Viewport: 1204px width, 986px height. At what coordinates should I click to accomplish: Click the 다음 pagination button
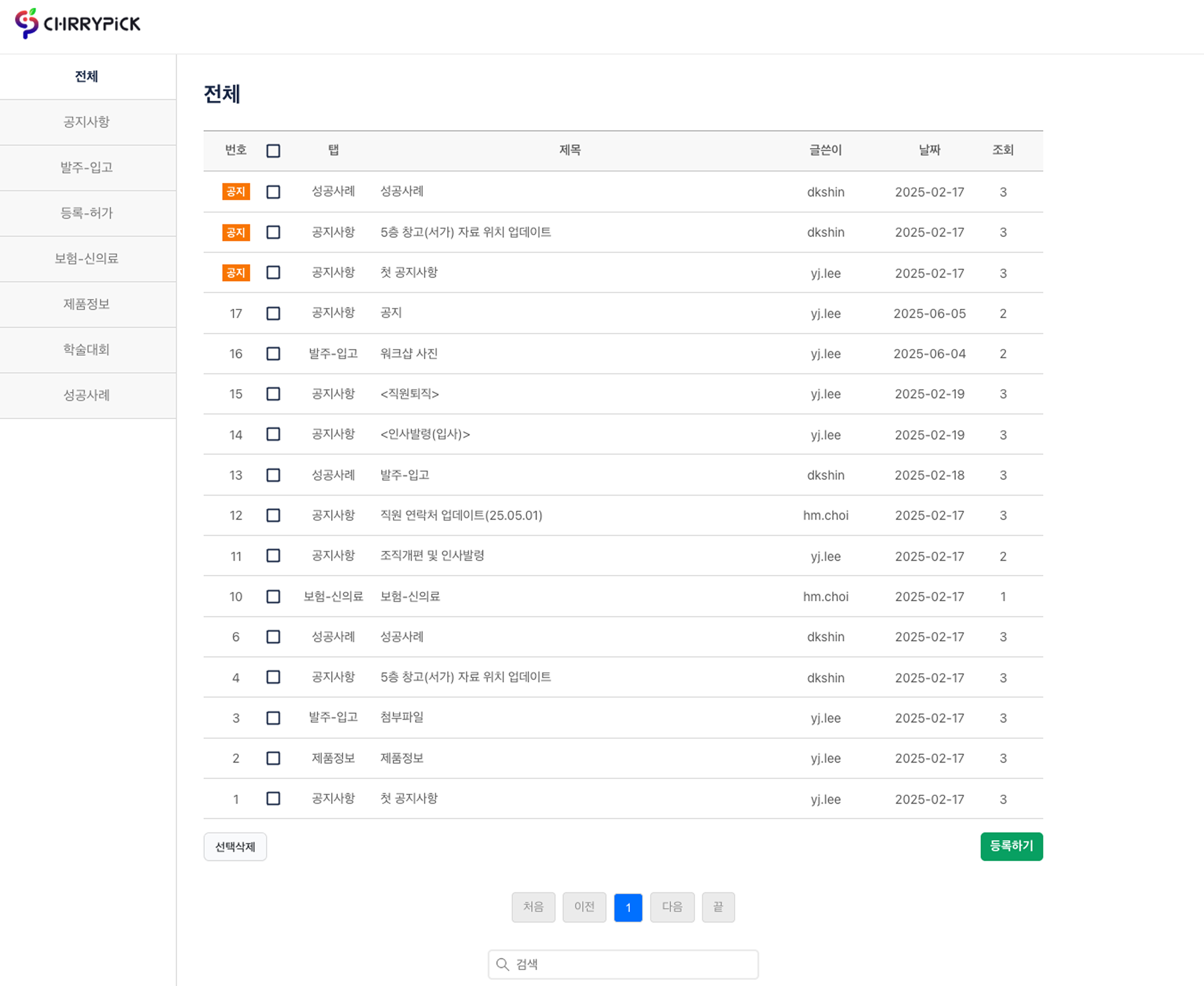pyautogui.click(x=672, y=907)
